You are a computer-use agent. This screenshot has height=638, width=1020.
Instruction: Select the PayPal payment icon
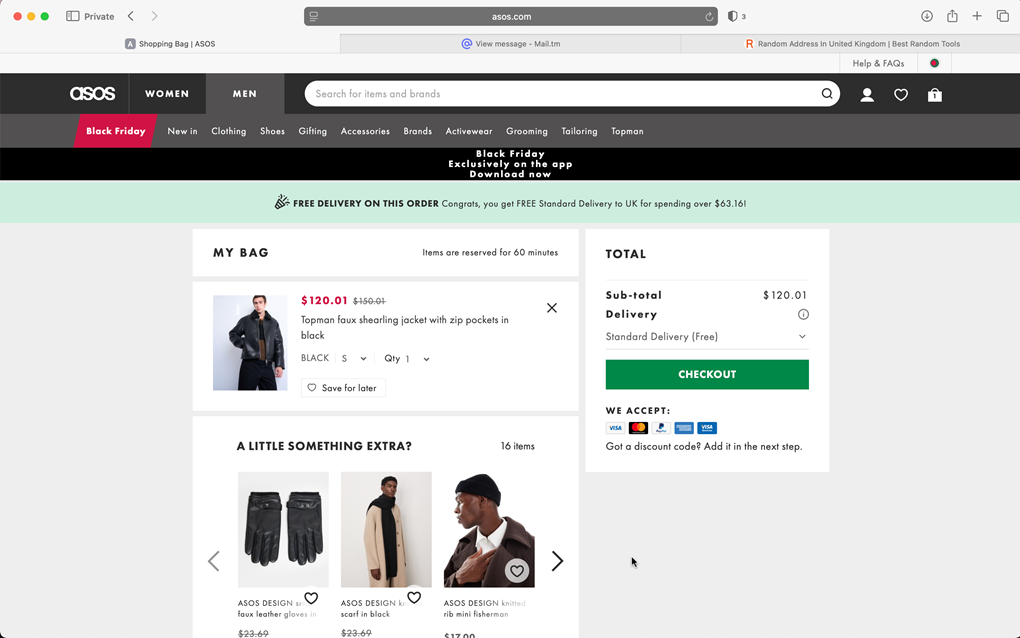tap(660, 427)
